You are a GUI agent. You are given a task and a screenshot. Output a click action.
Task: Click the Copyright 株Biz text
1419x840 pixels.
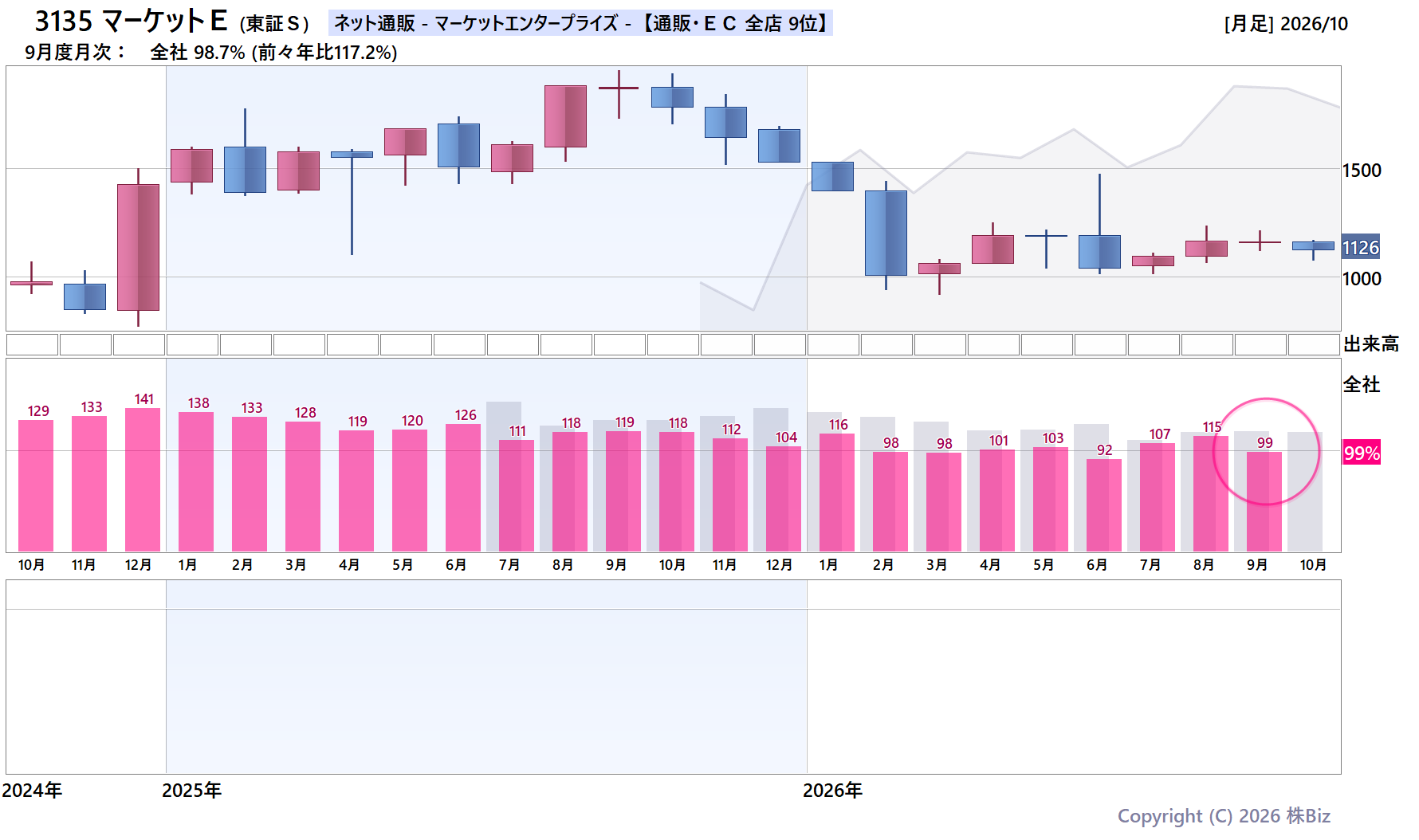[1224, 816]
